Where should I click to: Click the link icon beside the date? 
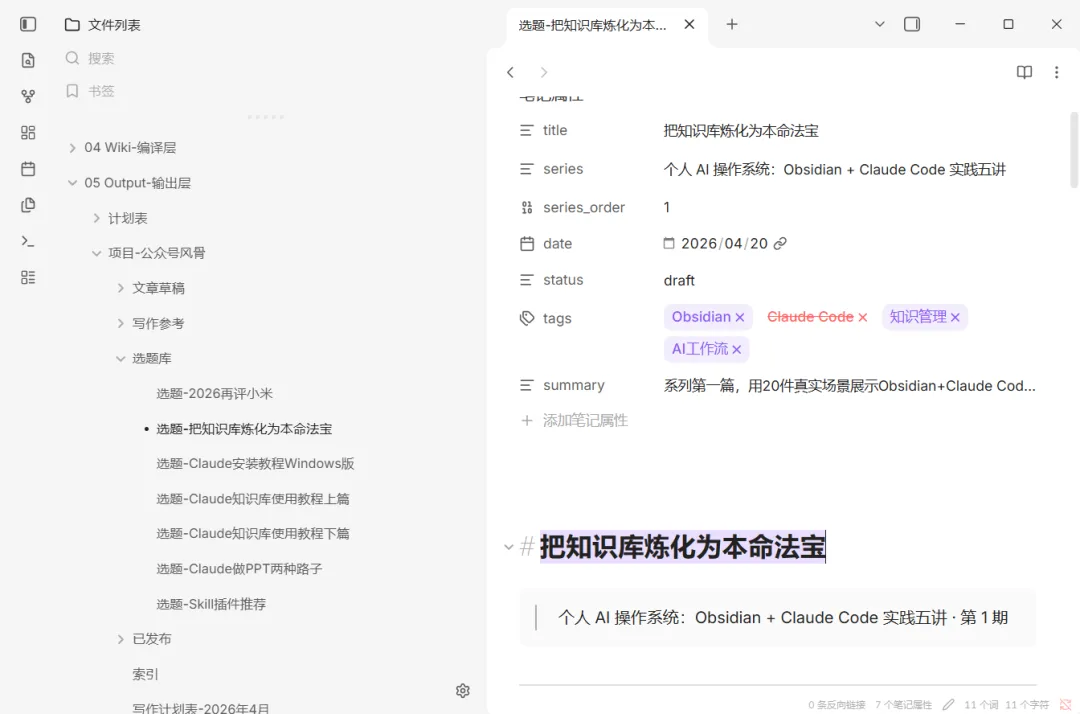click(x=780, y=244)
